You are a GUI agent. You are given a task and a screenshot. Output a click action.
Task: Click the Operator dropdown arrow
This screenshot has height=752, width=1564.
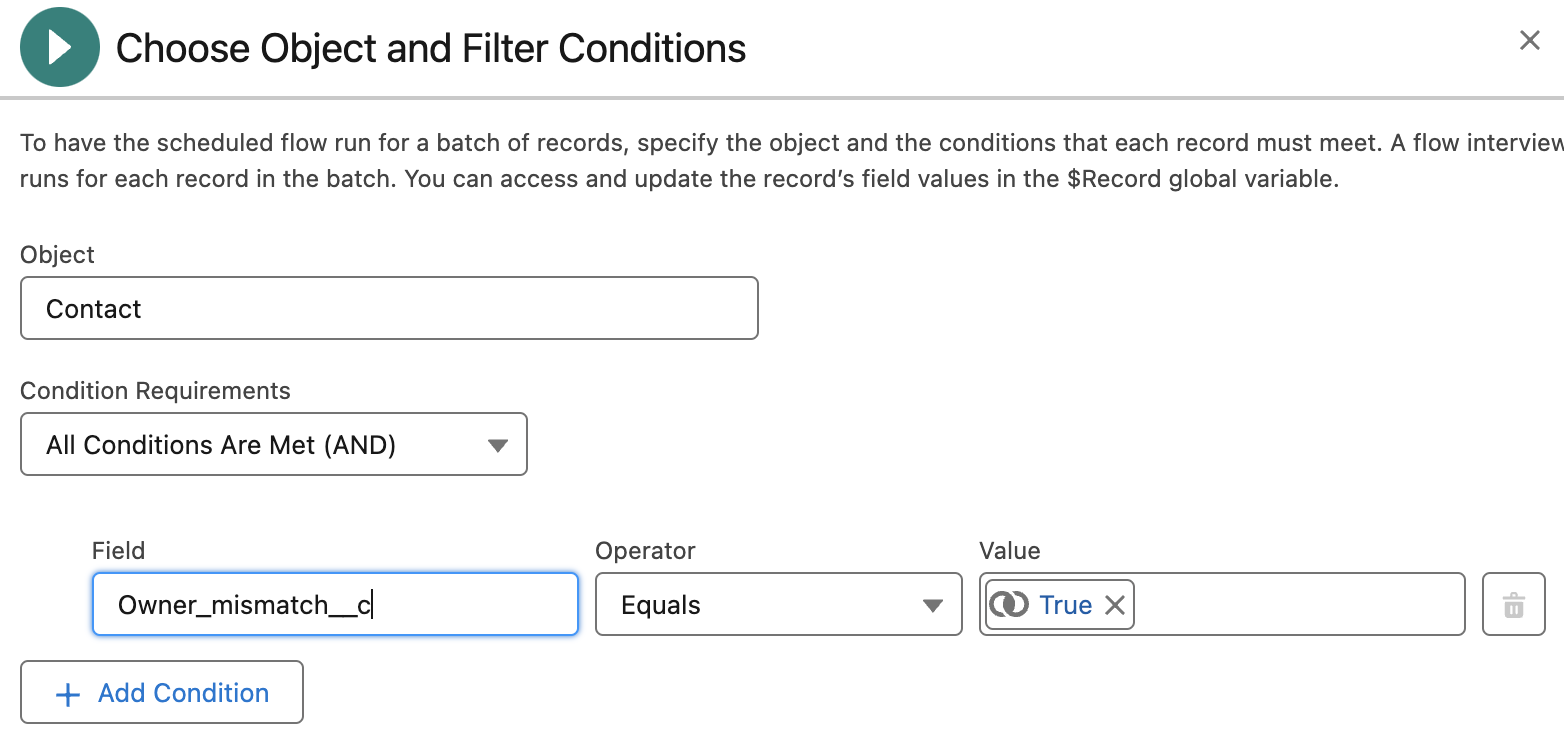tap(933, 605)
